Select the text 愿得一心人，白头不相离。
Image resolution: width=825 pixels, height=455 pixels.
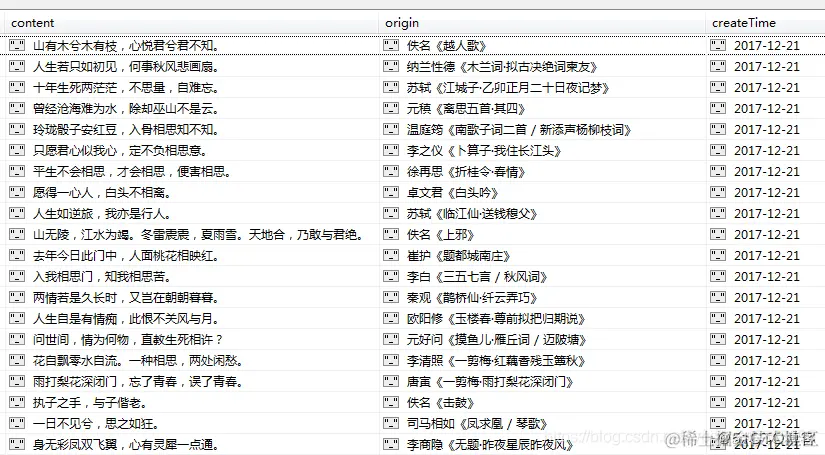(x=102, y=193)
